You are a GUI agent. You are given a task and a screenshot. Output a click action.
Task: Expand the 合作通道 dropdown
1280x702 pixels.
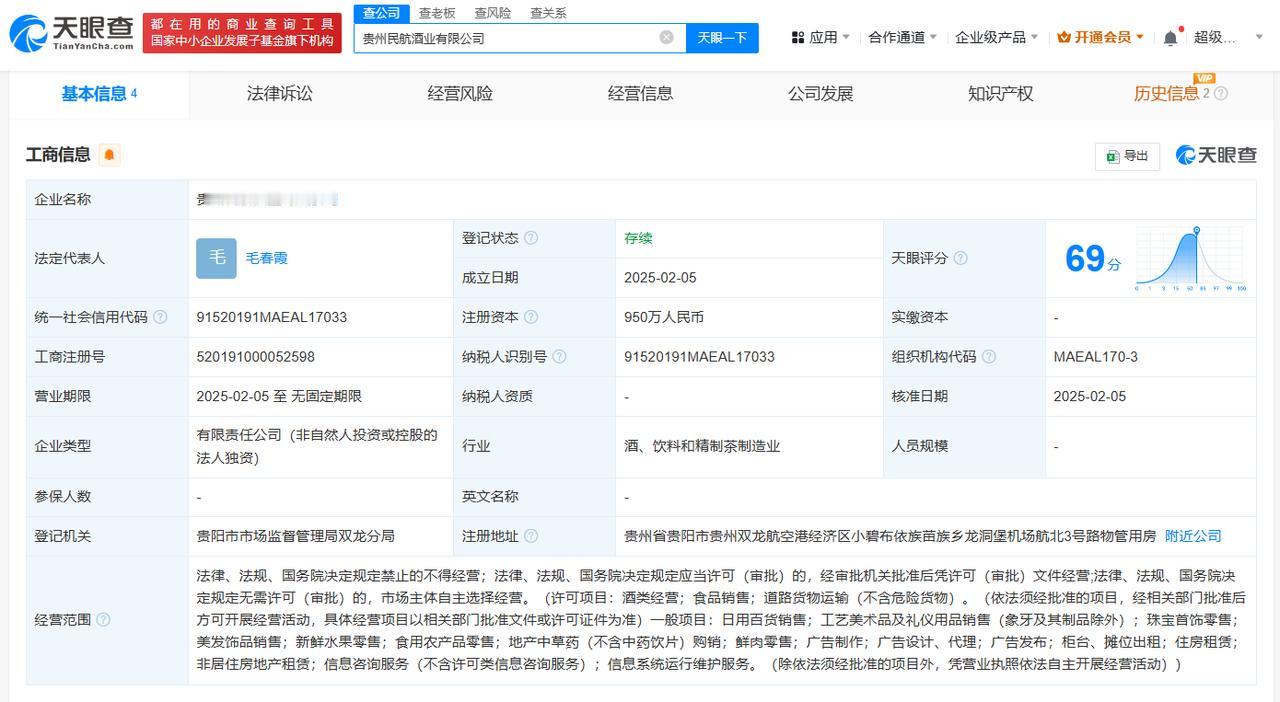[902, 37]
